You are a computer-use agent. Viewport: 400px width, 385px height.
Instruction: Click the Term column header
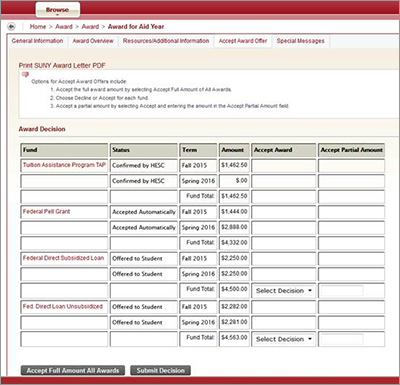(198, 150)
